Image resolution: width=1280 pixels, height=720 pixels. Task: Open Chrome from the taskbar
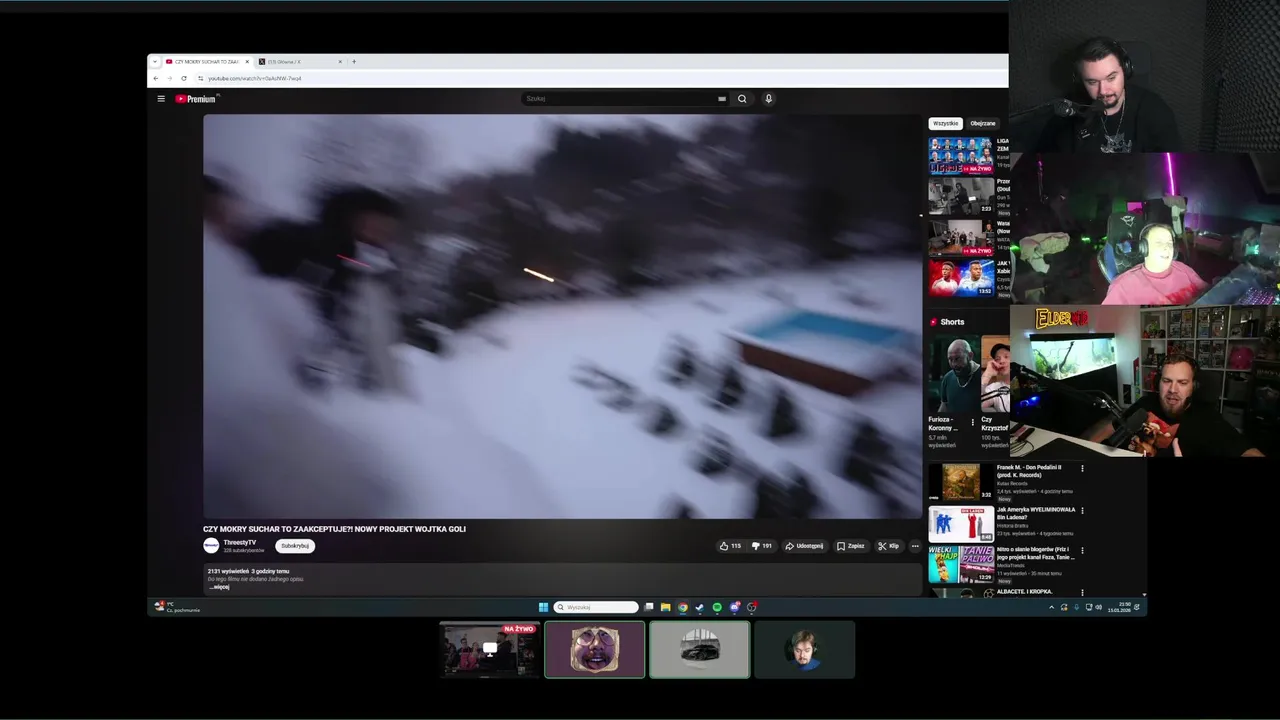[x=682, y=607]
